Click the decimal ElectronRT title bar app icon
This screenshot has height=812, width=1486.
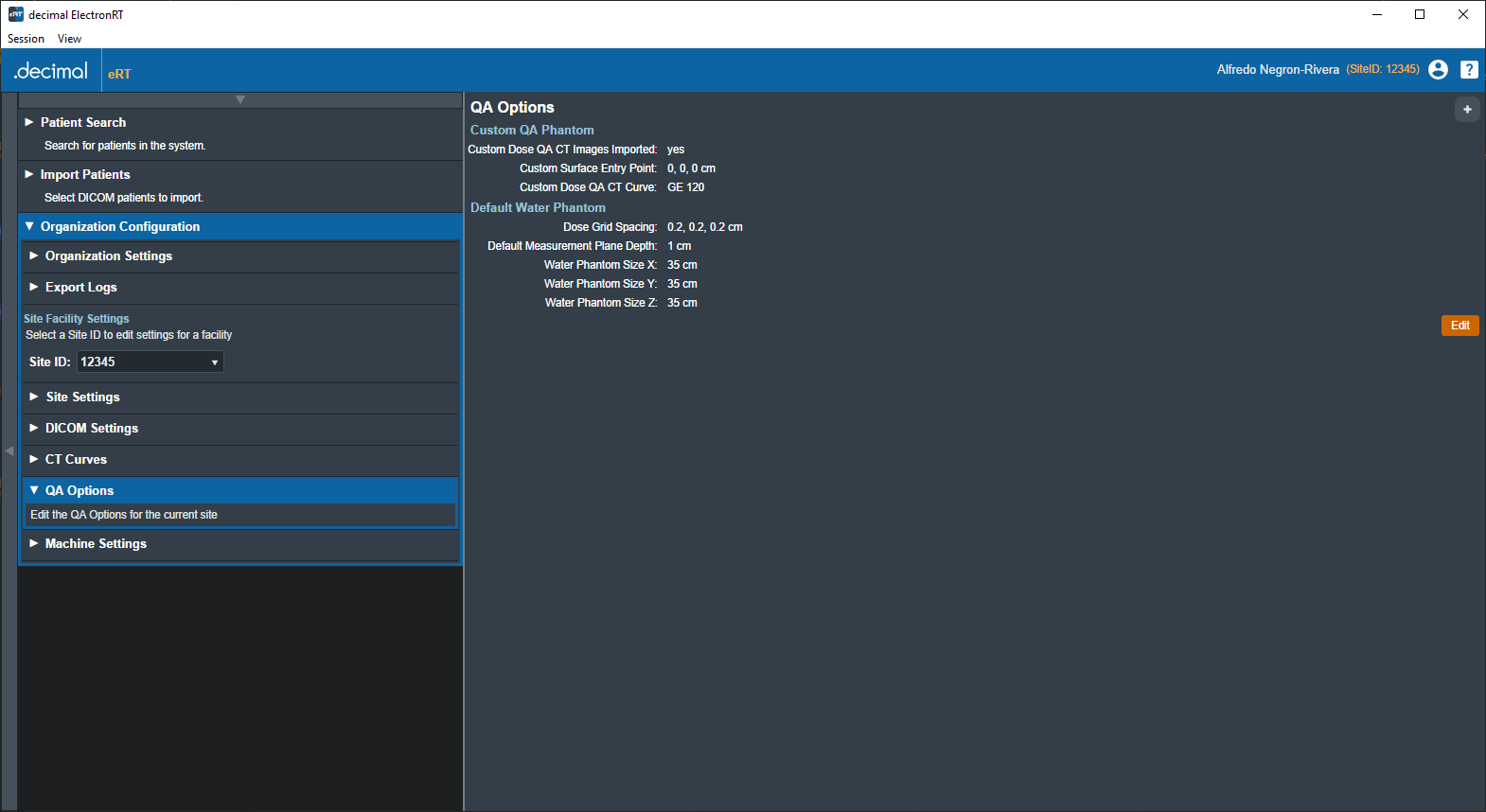pyautogui.click(x=16, y=14)
